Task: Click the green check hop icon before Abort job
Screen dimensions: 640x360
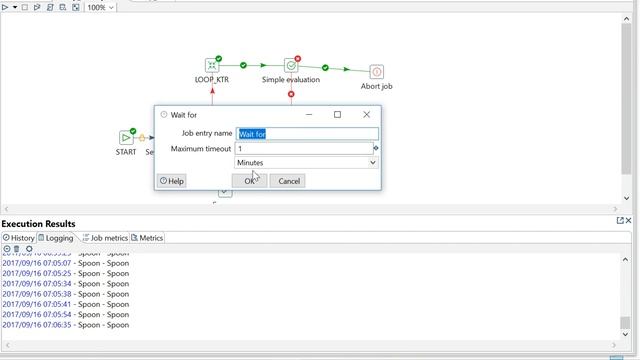Action: pyautogui.click(x=325, y=68)
